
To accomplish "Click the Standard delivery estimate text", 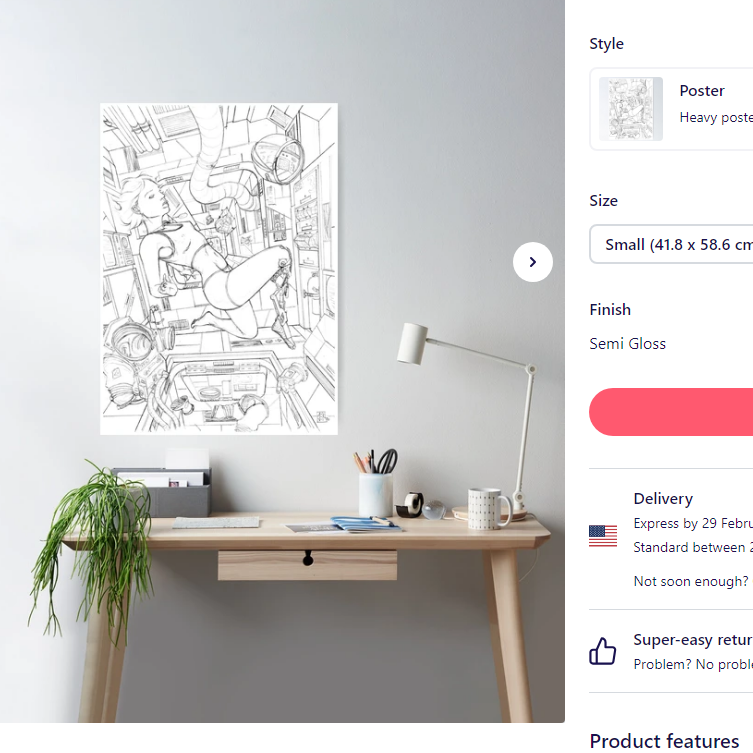I will [693, 547].
